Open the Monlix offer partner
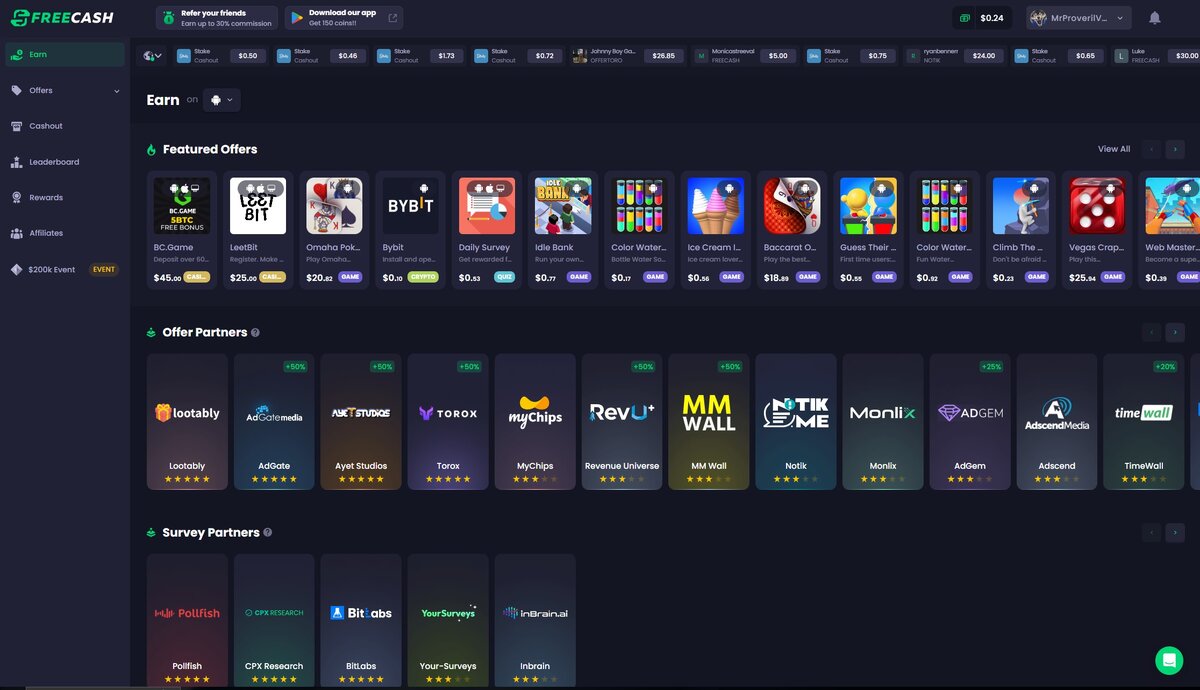This screenshot has height=690, width=1200. click(x=883, y=422)
